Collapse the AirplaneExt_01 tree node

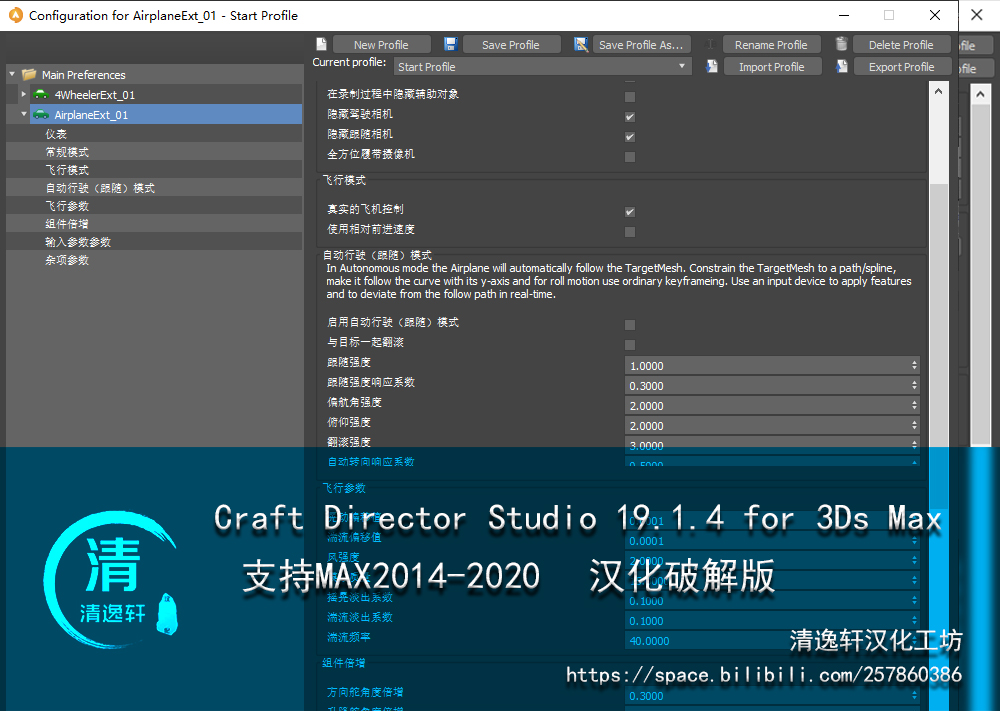(x=24, y=114)
